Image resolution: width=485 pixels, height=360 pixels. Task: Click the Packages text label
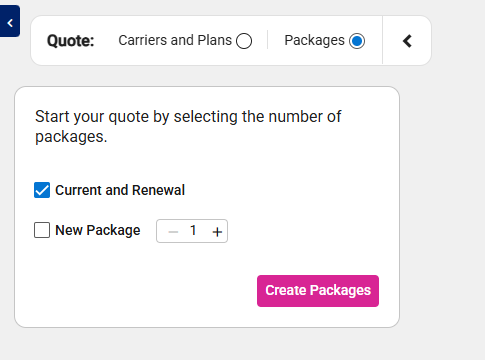click(x=314, y=41)
